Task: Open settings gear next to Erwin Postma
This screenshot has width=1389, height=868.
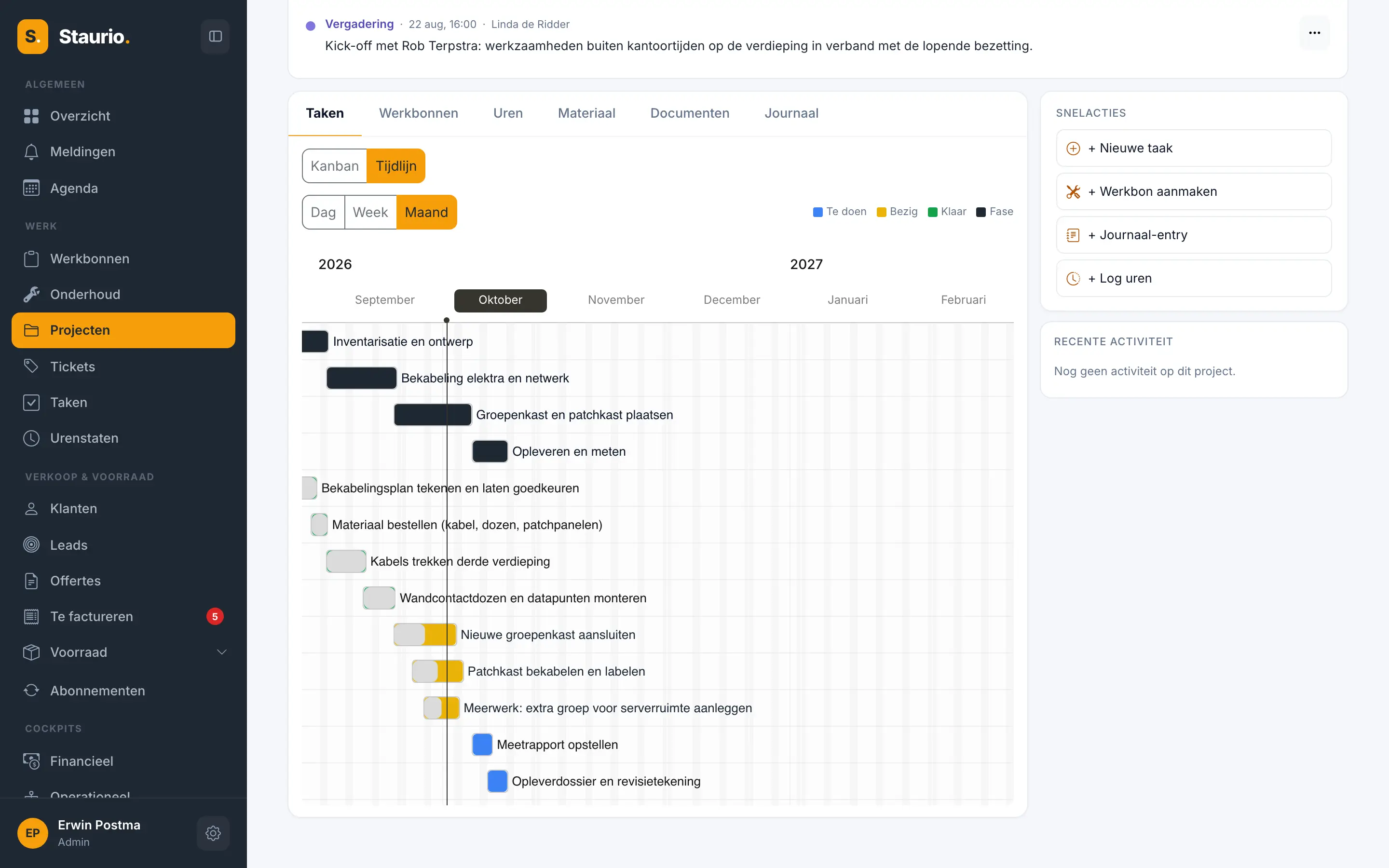Action: coord(213,832)
